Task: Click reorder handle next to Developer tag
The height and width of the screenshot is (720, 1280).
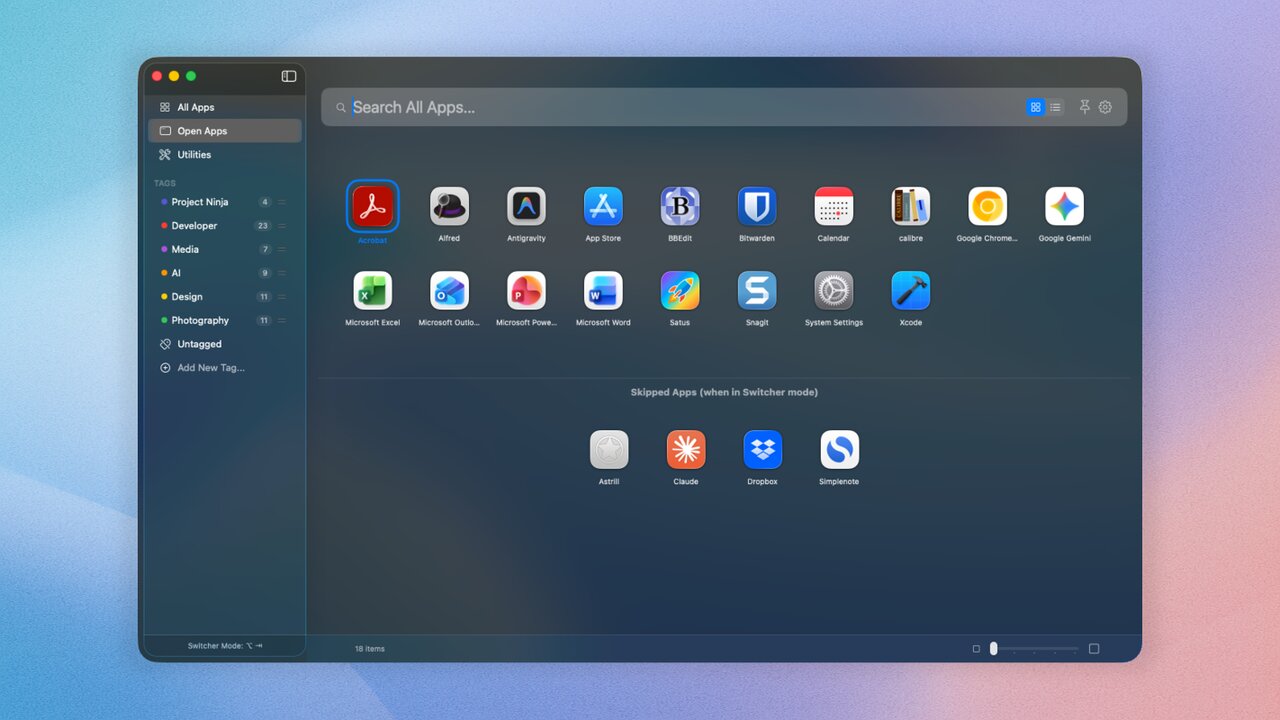Action: 282,226
